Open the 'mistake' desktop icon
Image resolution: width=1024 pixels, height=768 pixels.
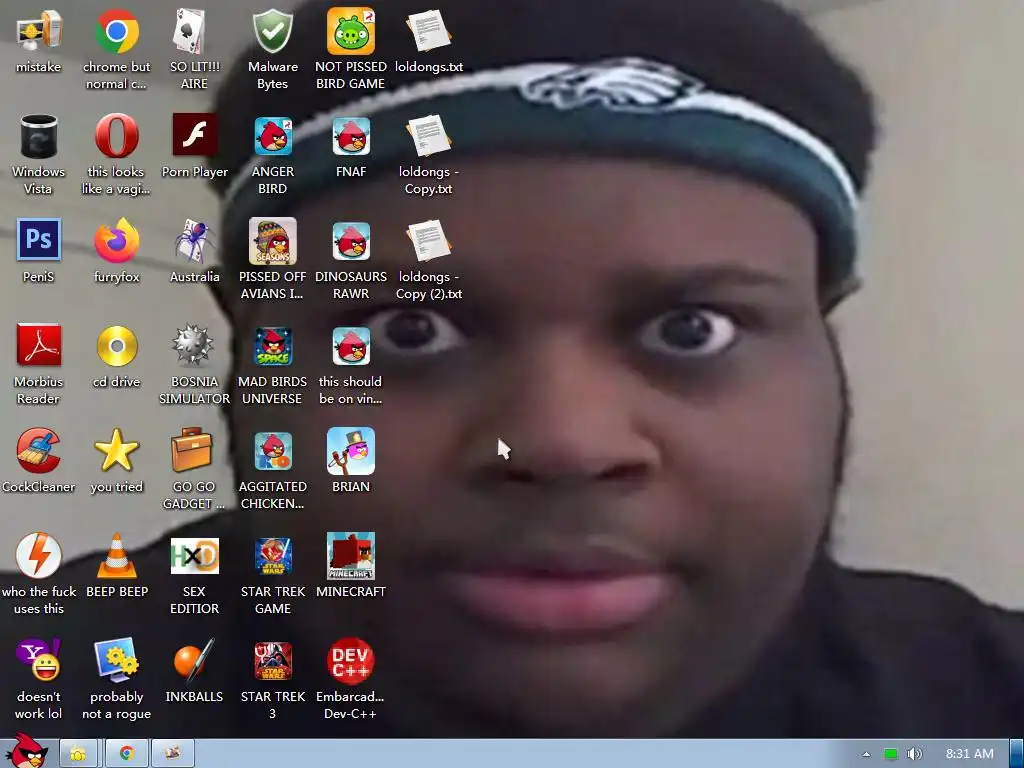(39, 31)
